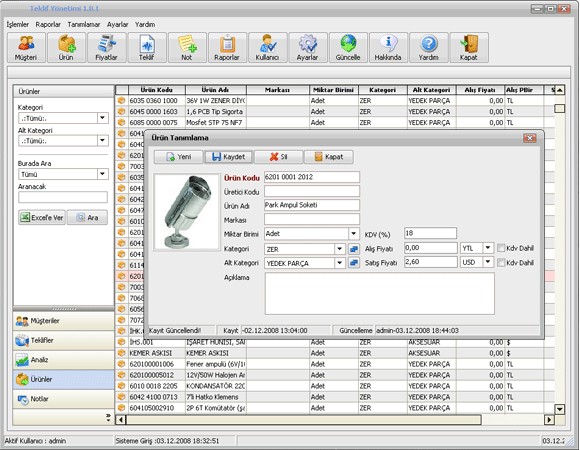Click the Teklif toolbar icon

point(147,47)
